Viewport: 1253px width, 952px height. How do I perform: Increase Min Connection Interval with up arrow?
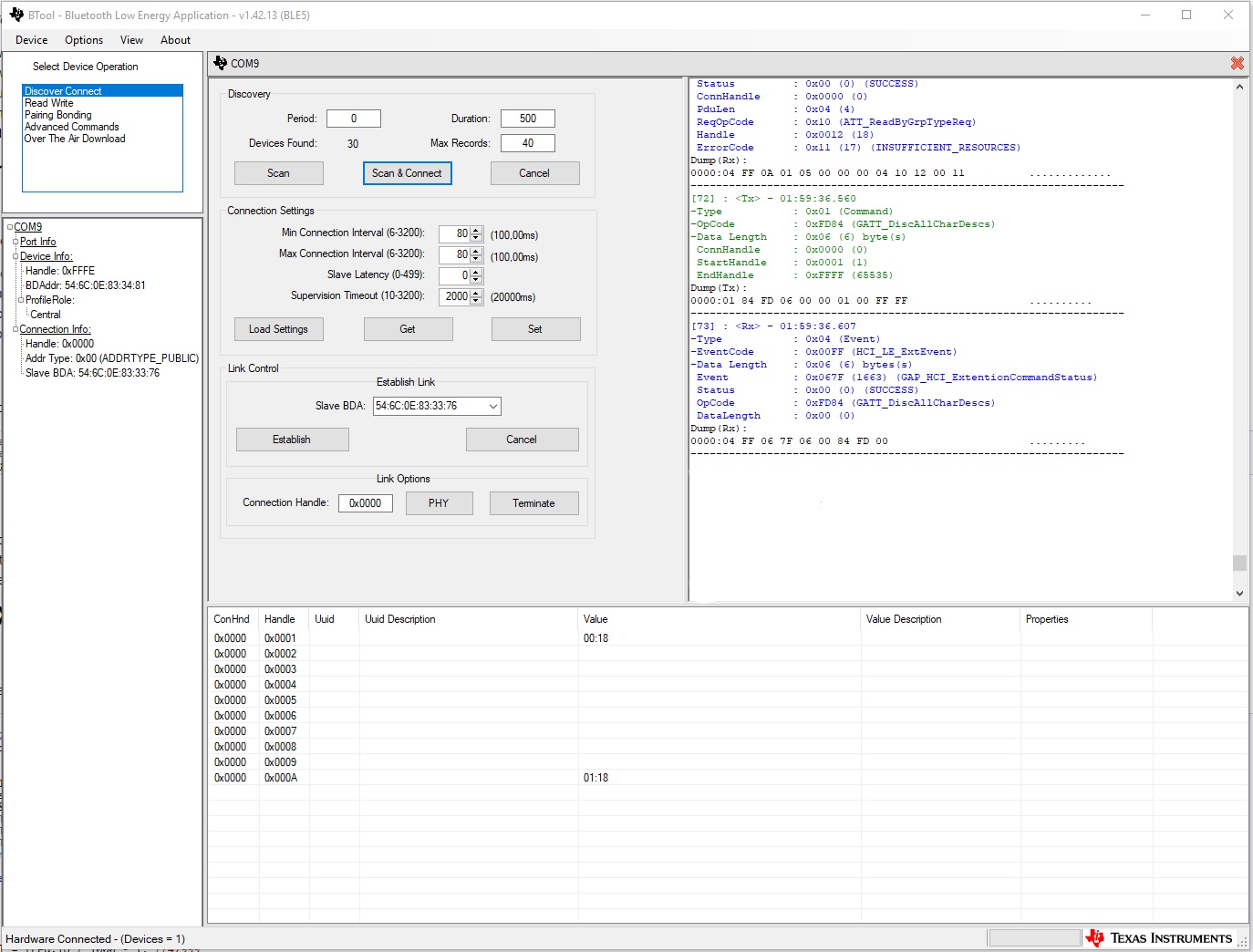[476, 231]
